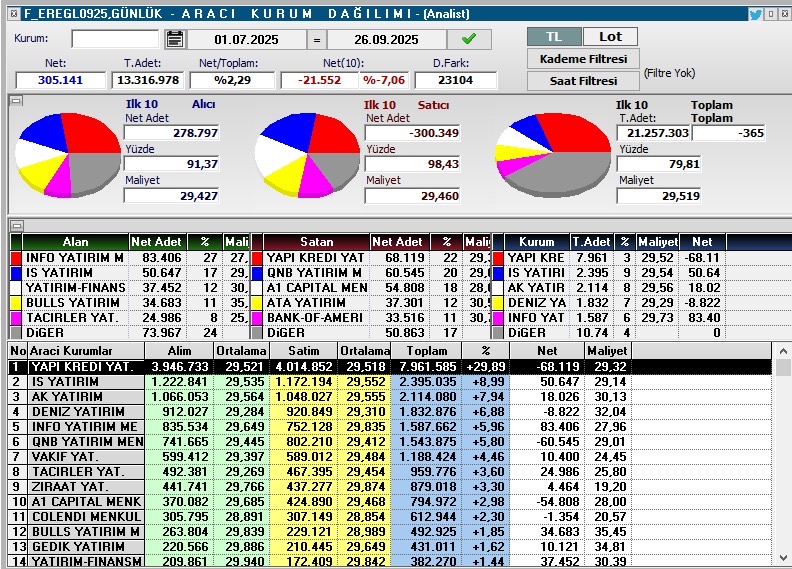Sort by the Alim column header

[178, 351]
